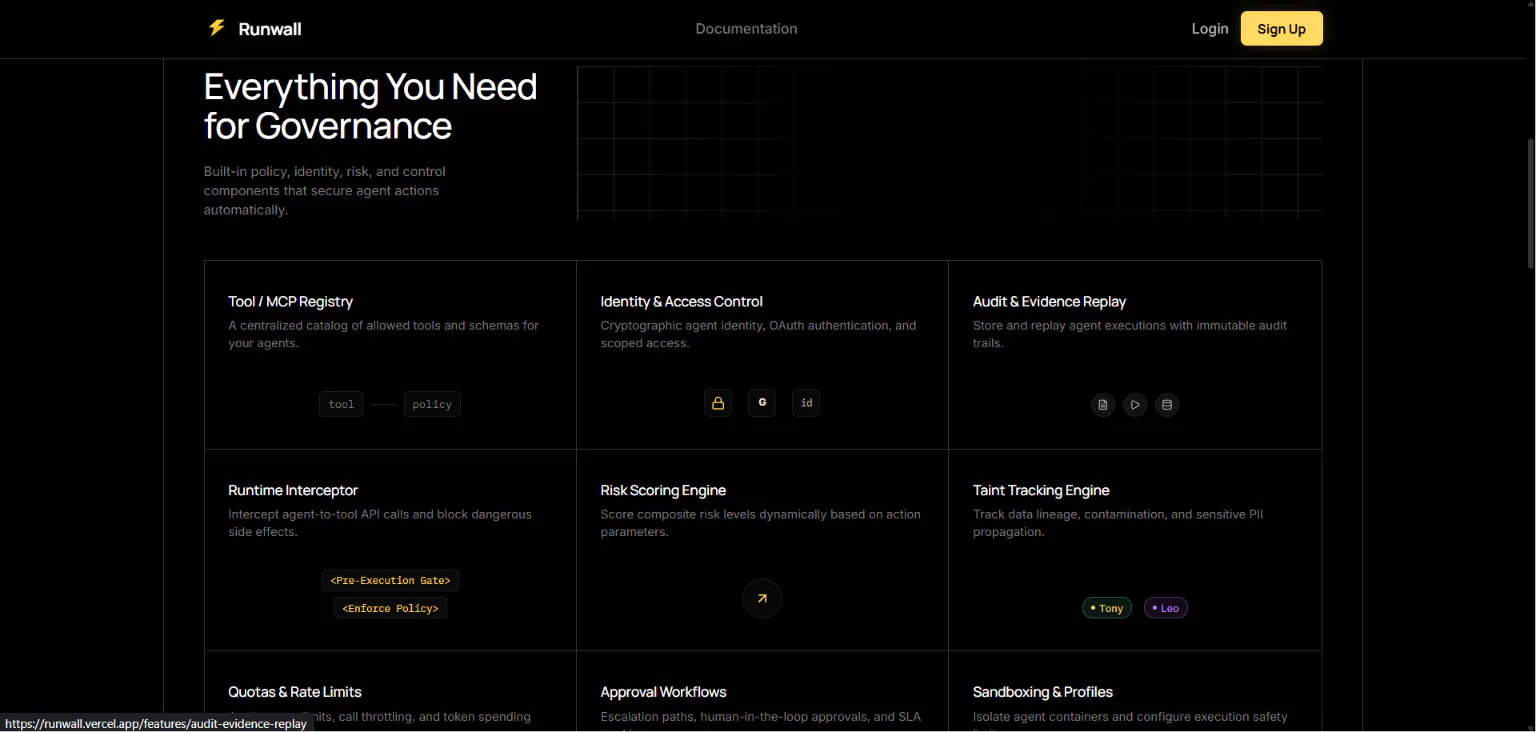The height and width of the screenshot is (732, 1536).
Task: Click 'Everything You Need for Governance' heading
Action: pyautogui.click(x=371, y=106)
